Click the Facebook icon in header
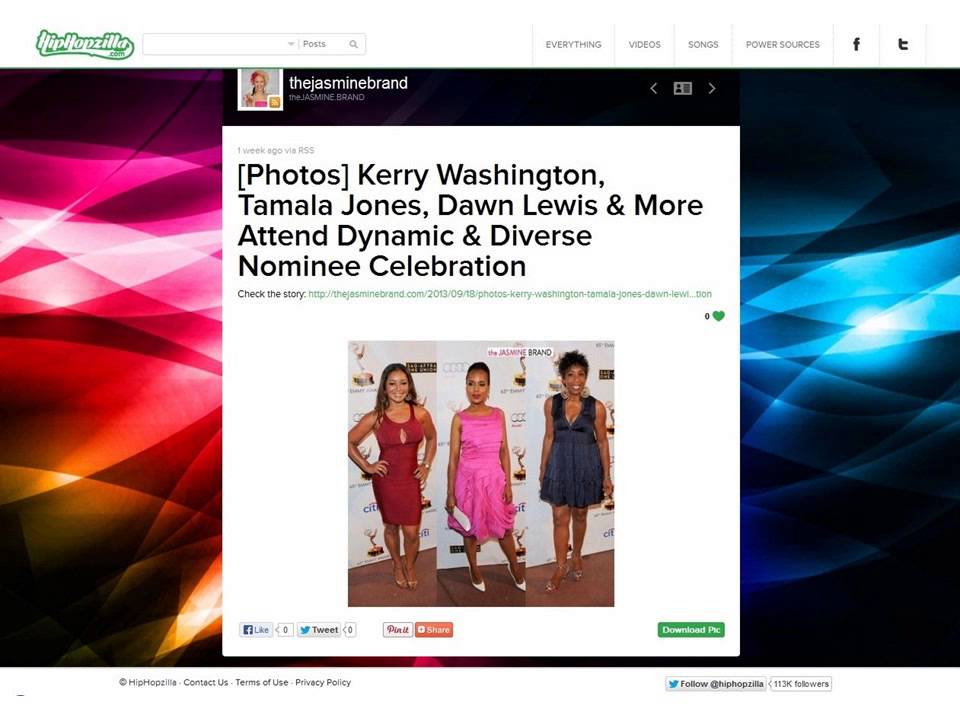960x720 pixels. (857, 44)
